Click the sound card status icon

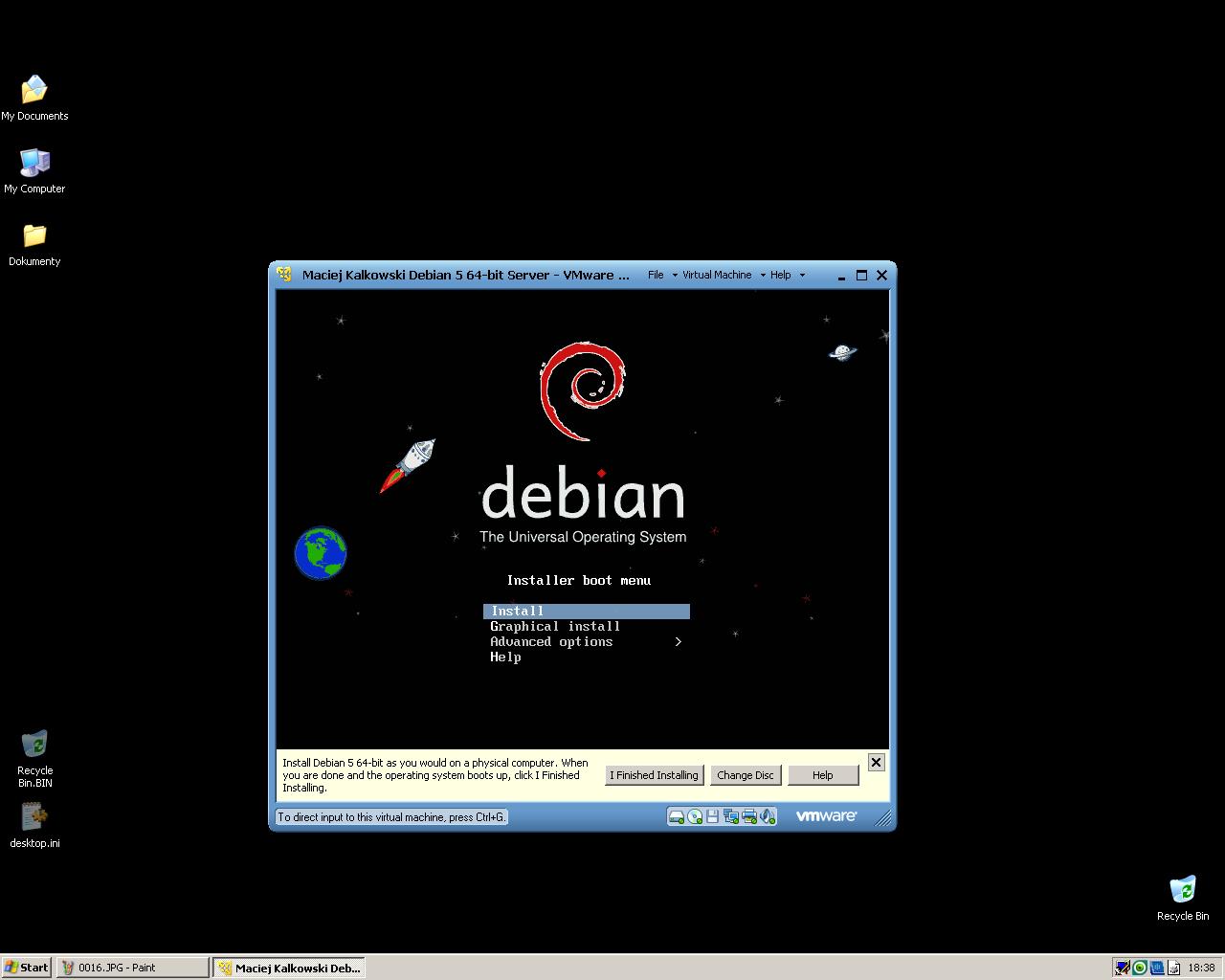768,816
